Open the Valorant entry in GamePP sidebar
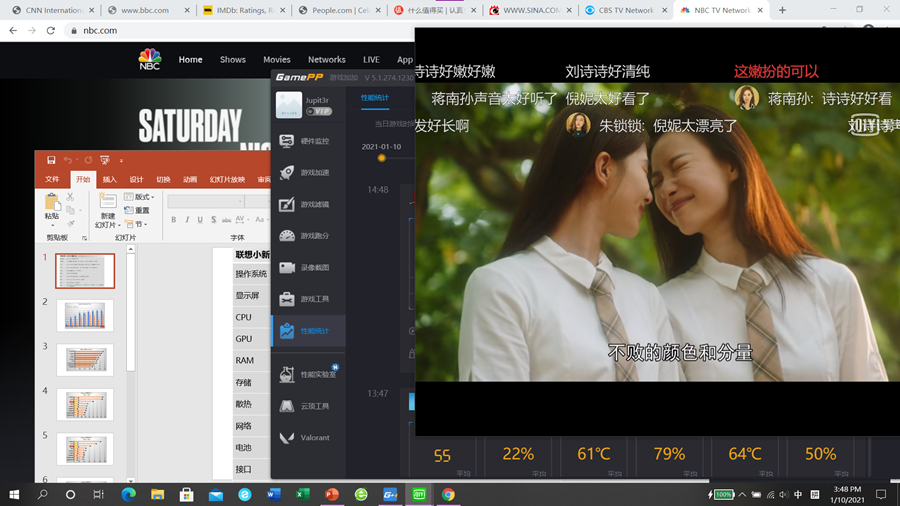900x506 pixels. click(x=308, y=438)
